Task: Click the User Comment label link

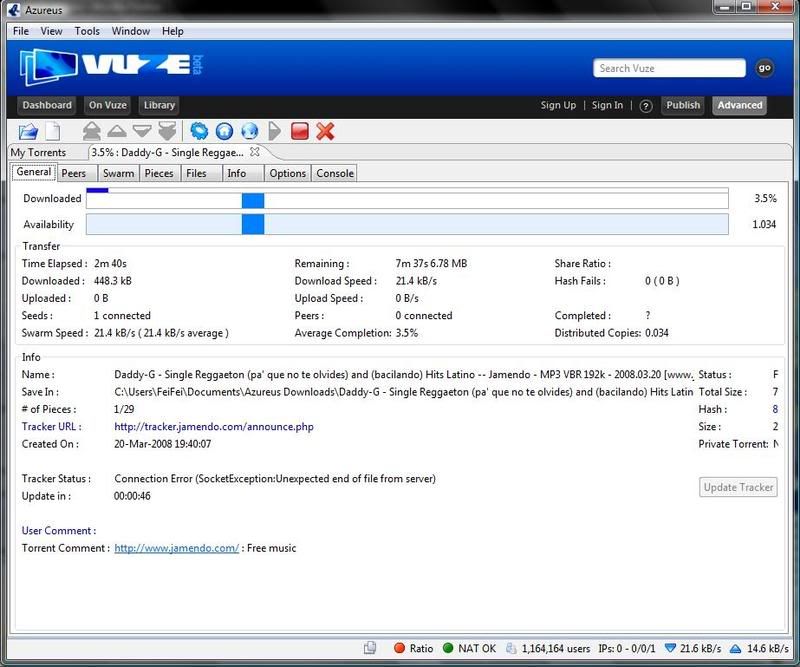Action: [59, 531]
